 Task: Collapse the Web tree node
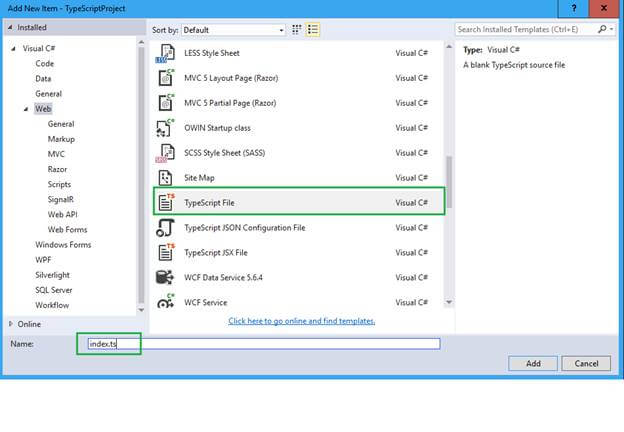click(26, 109)
